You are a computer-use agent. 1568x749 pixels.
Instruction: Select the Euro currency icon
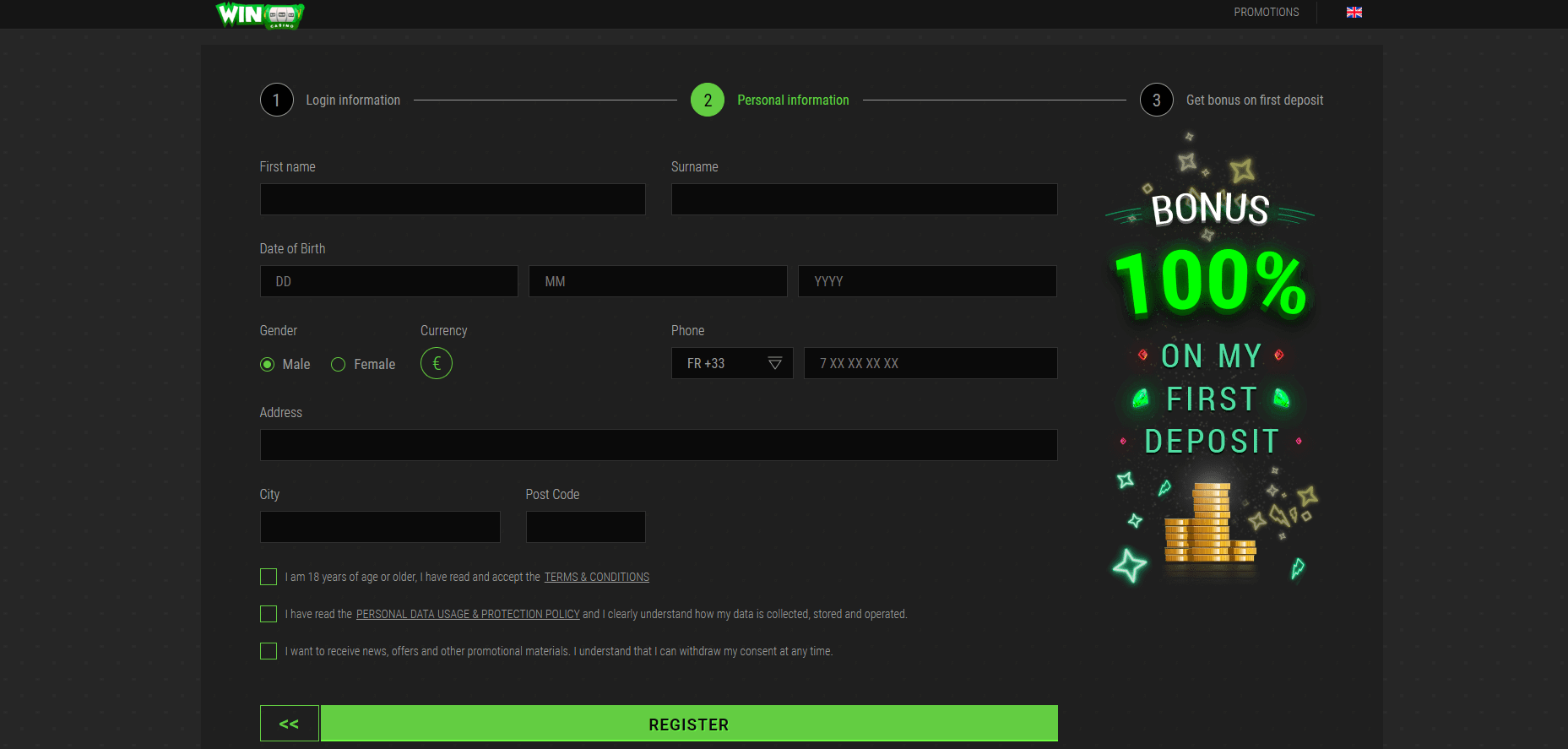click(x=436, y=363)
